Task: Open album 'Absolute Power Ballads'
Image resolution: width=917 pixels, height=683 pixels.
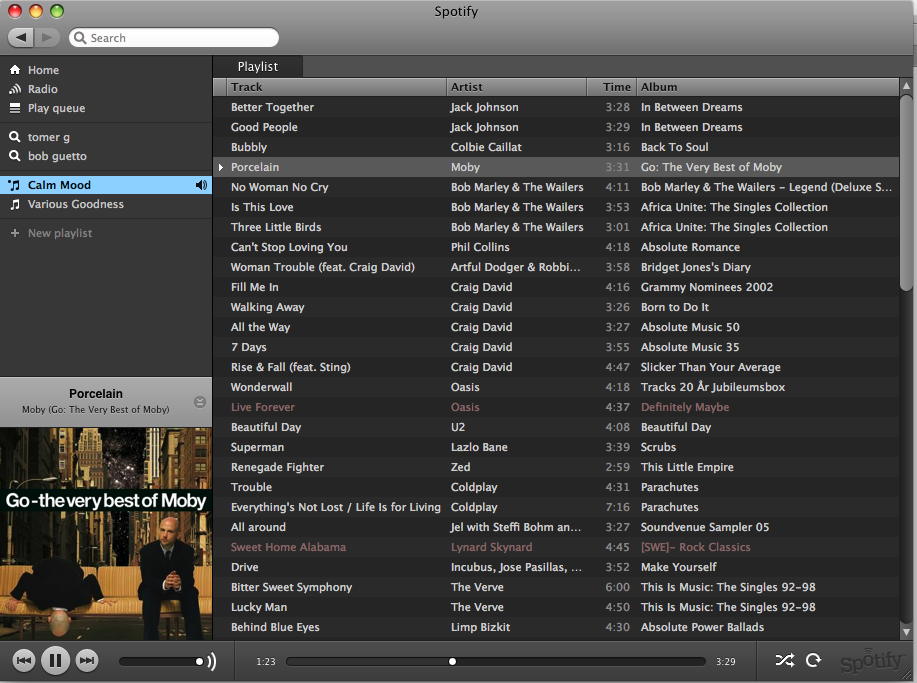Action: pos(702,627)
